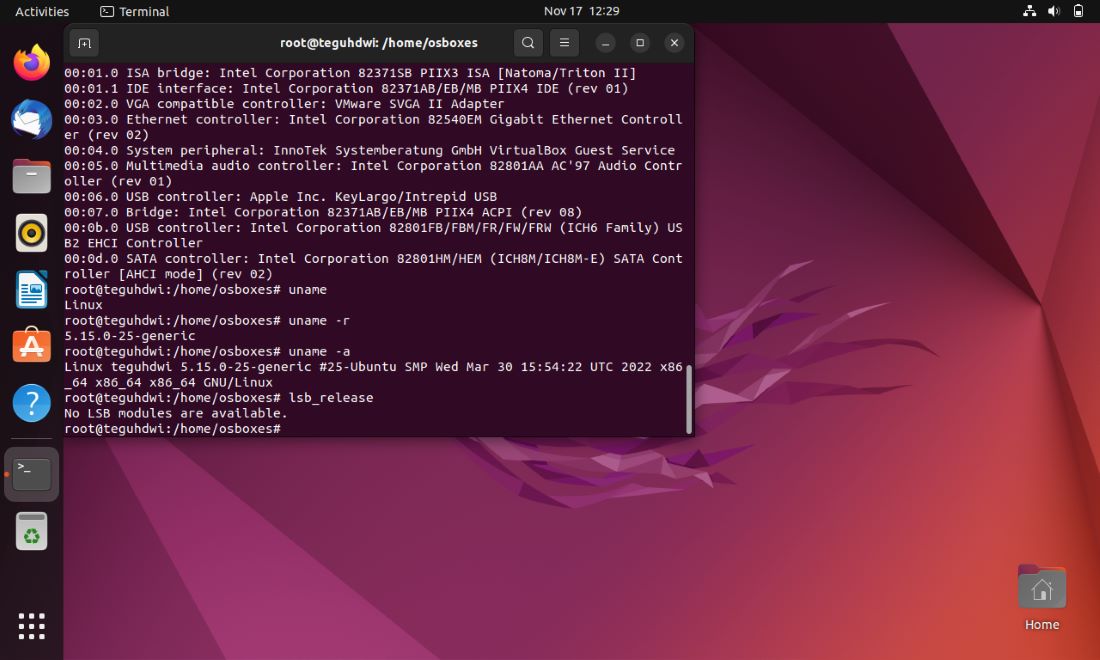Open the terminal search
Screen dimensions: 1100x660
[528, 43]
